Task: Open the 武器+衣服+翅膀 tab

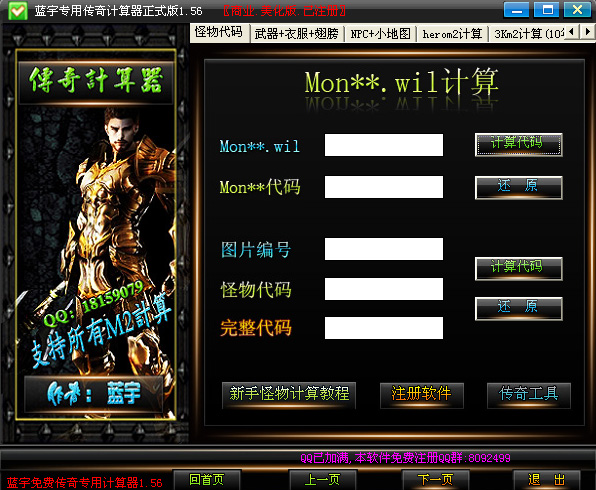Action: click(296, 34)
